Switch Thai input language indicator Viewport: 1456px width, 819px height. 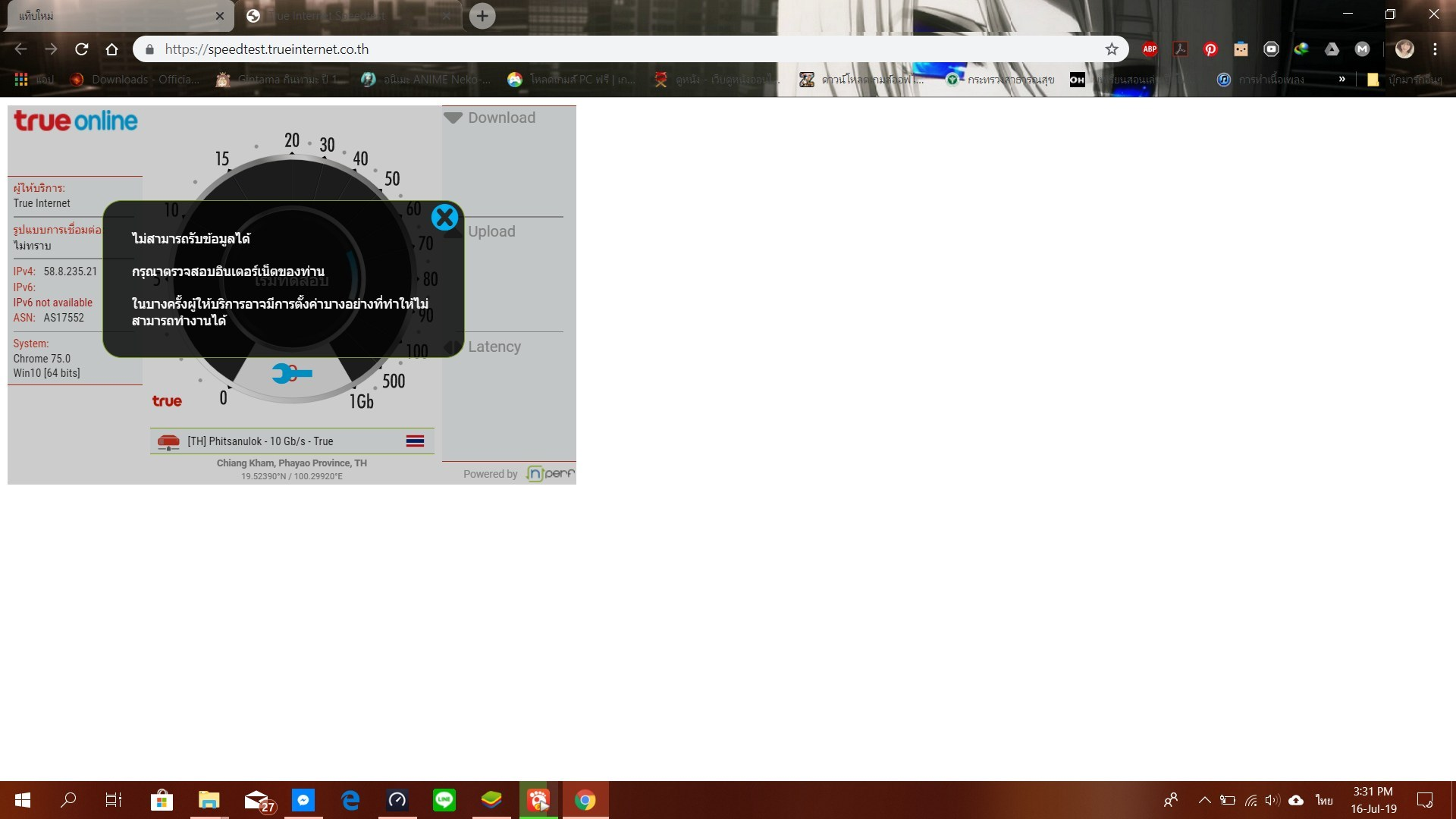click(x=1324, y=800)
